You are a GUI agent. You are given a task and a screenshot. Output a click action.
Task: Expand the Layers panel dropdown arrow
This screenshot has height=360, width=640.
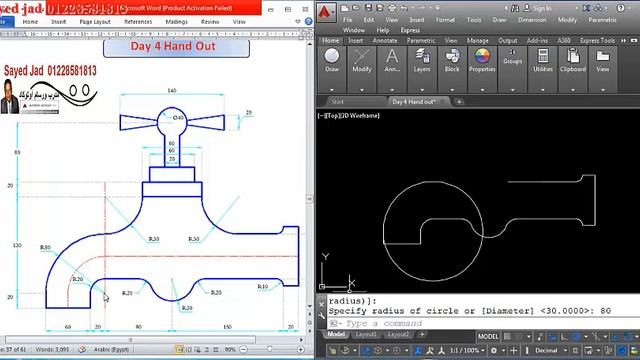coord(422,90)
